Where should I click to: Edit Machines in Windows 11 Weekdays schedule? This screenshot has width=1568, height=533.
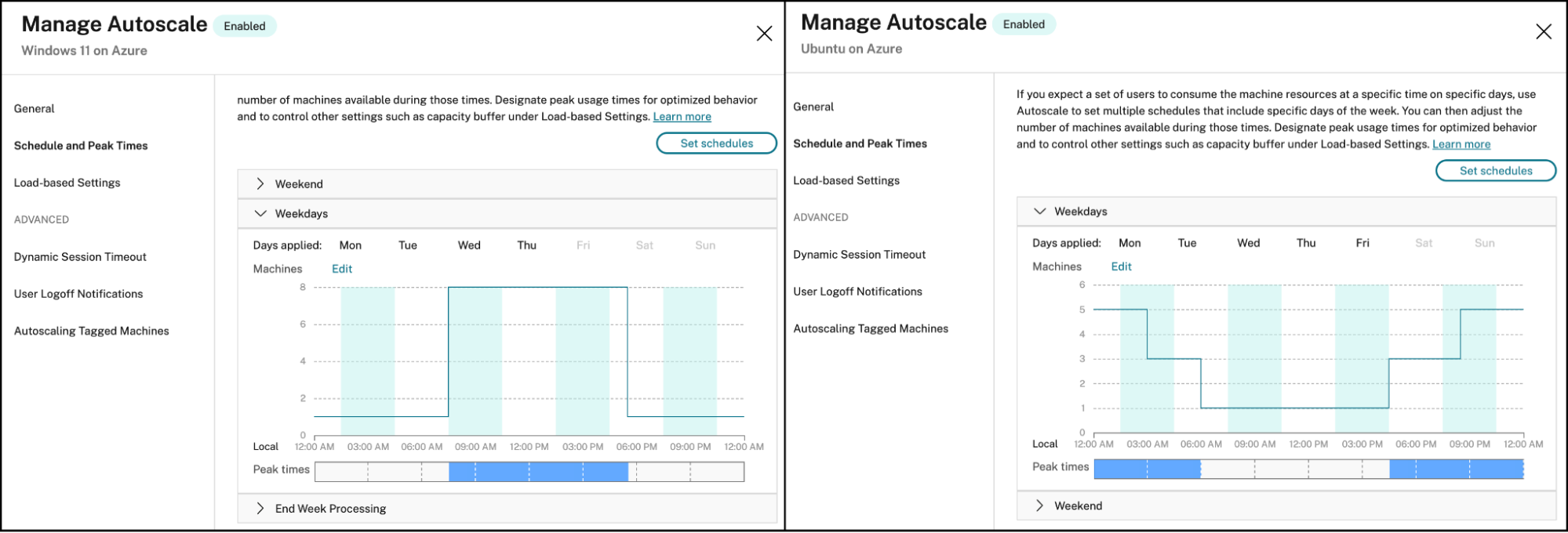pyautogui.click(x=342, y=269)
